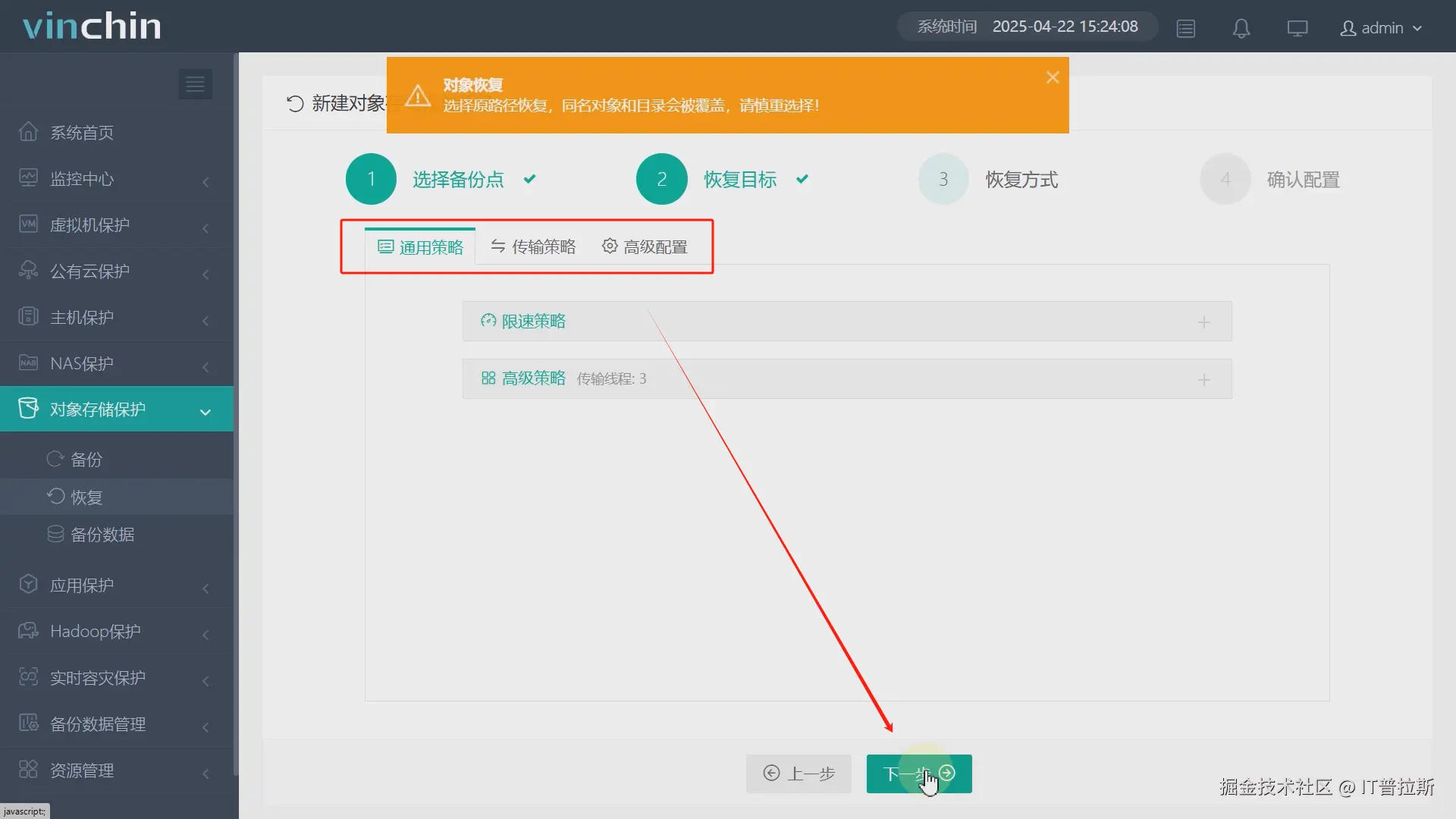Expand the NAS保护 sidebar menu
This screenshot has height=819, width=1456.
tap(82, 364)
